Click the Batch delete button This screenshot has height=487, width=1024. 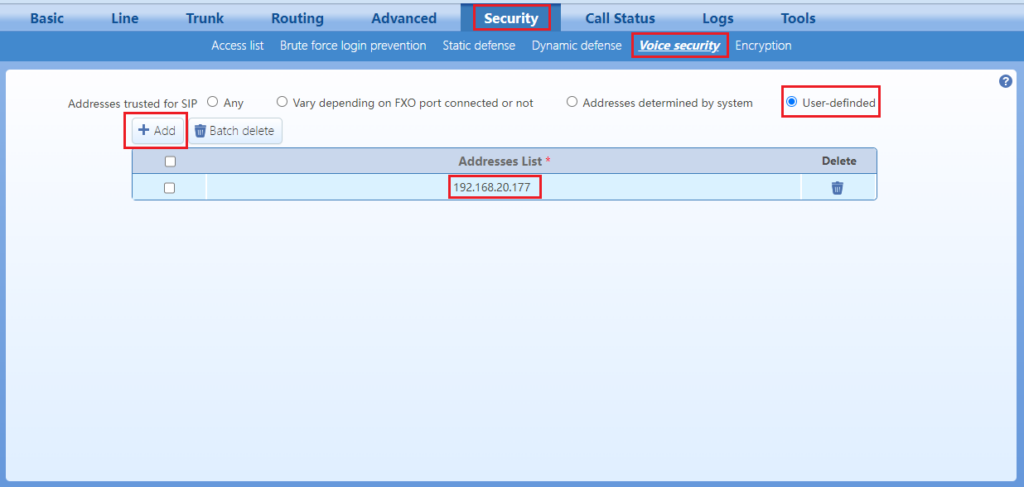point(234,131)
